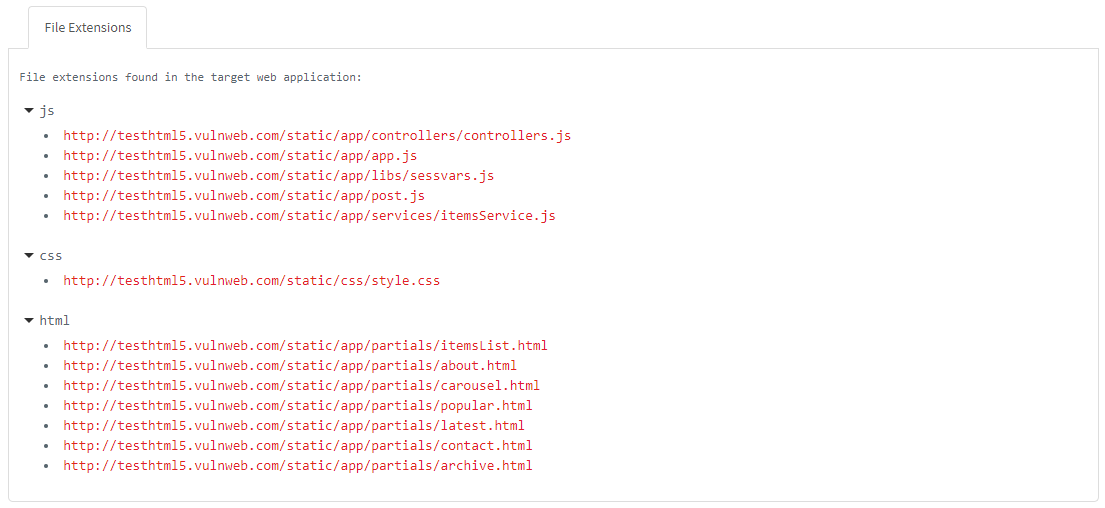Click the html group label
This screenshot has height=508, width=1105.
click(x=54, y=320)
